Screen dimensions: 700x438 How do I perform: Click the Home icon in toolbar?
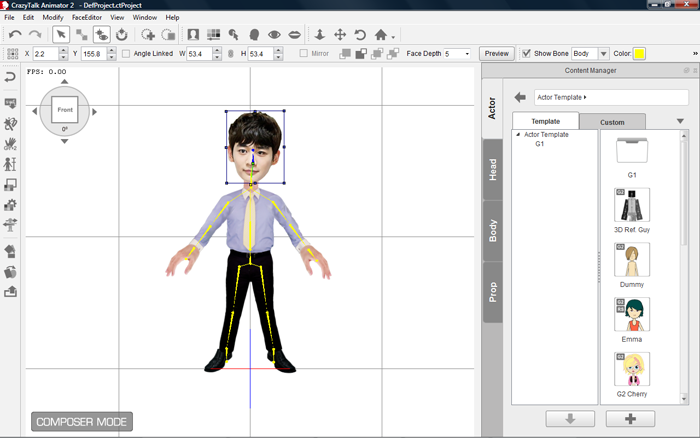tap(381, 34)
